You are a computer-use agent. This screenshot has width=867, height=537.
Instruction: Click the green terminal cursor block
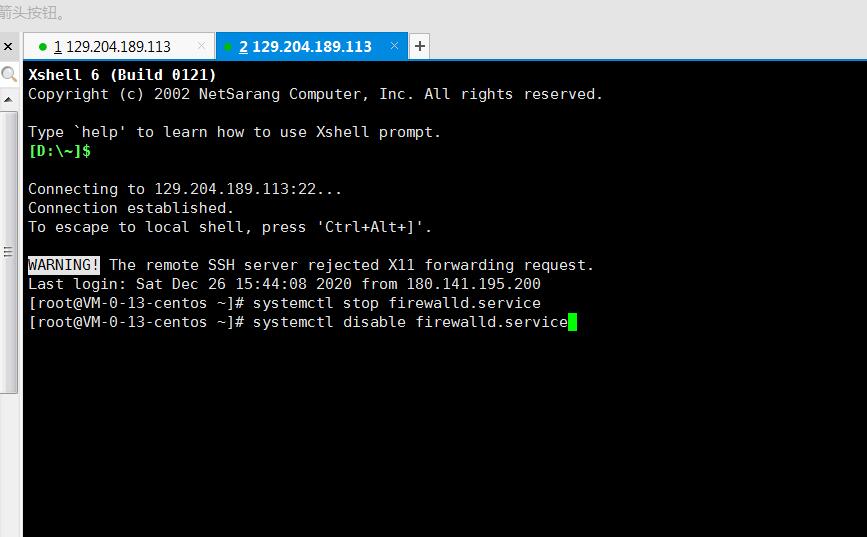coord(573,322)
